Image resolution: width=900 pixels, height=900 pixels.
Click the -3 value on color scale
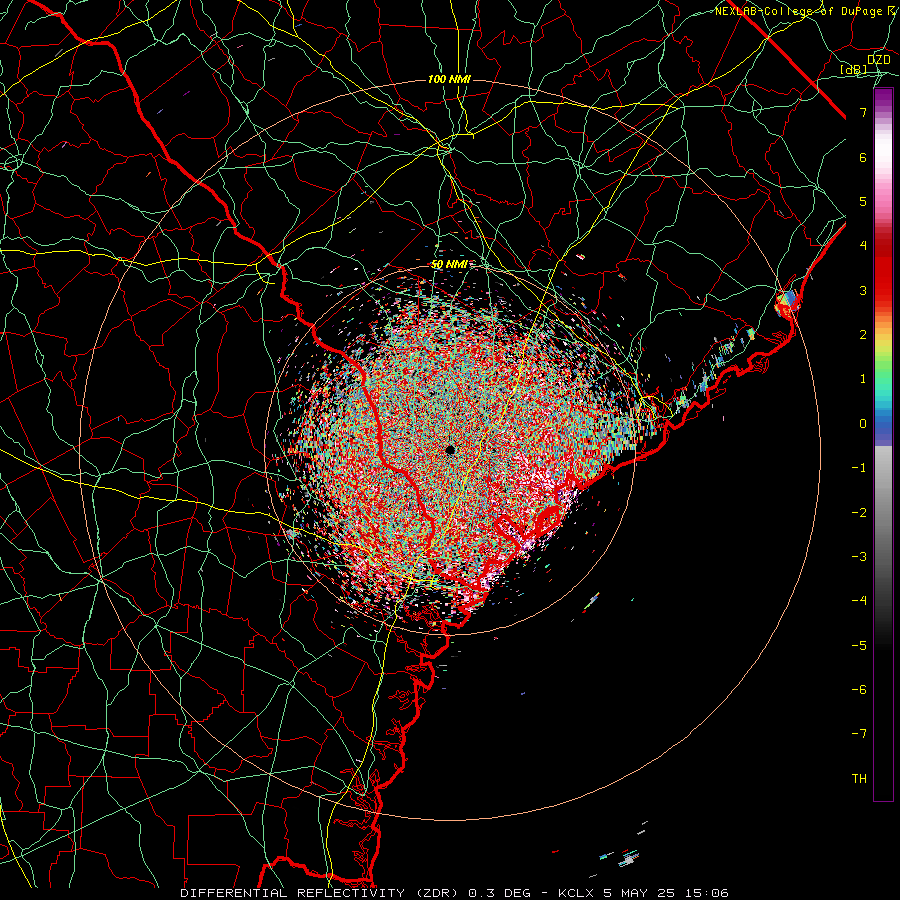pyautogui.click(x=859, y=557)
